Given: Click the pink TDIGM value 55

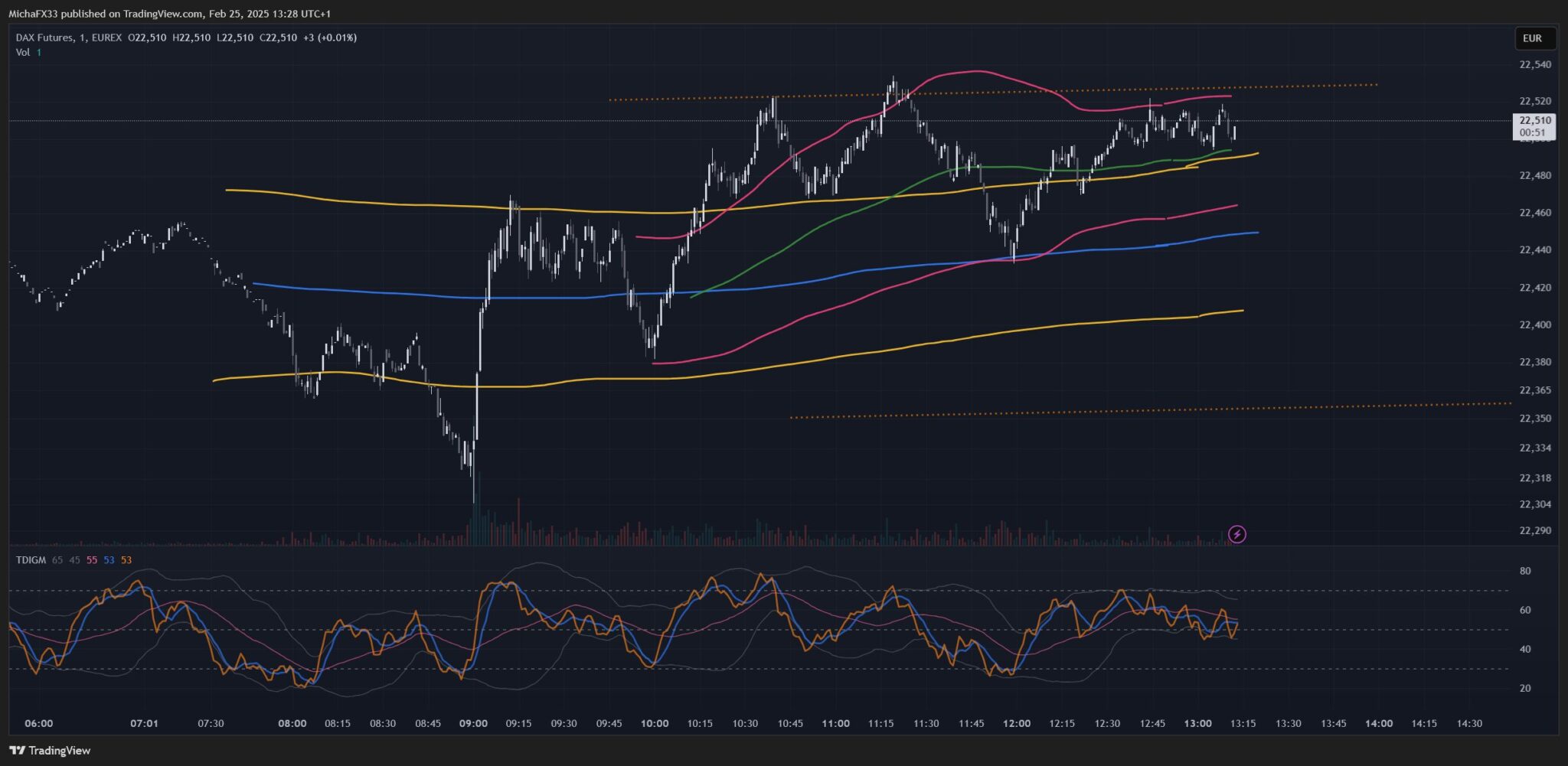Looking at the screenshot, I should pyautogui.click(x=92, y=560).
